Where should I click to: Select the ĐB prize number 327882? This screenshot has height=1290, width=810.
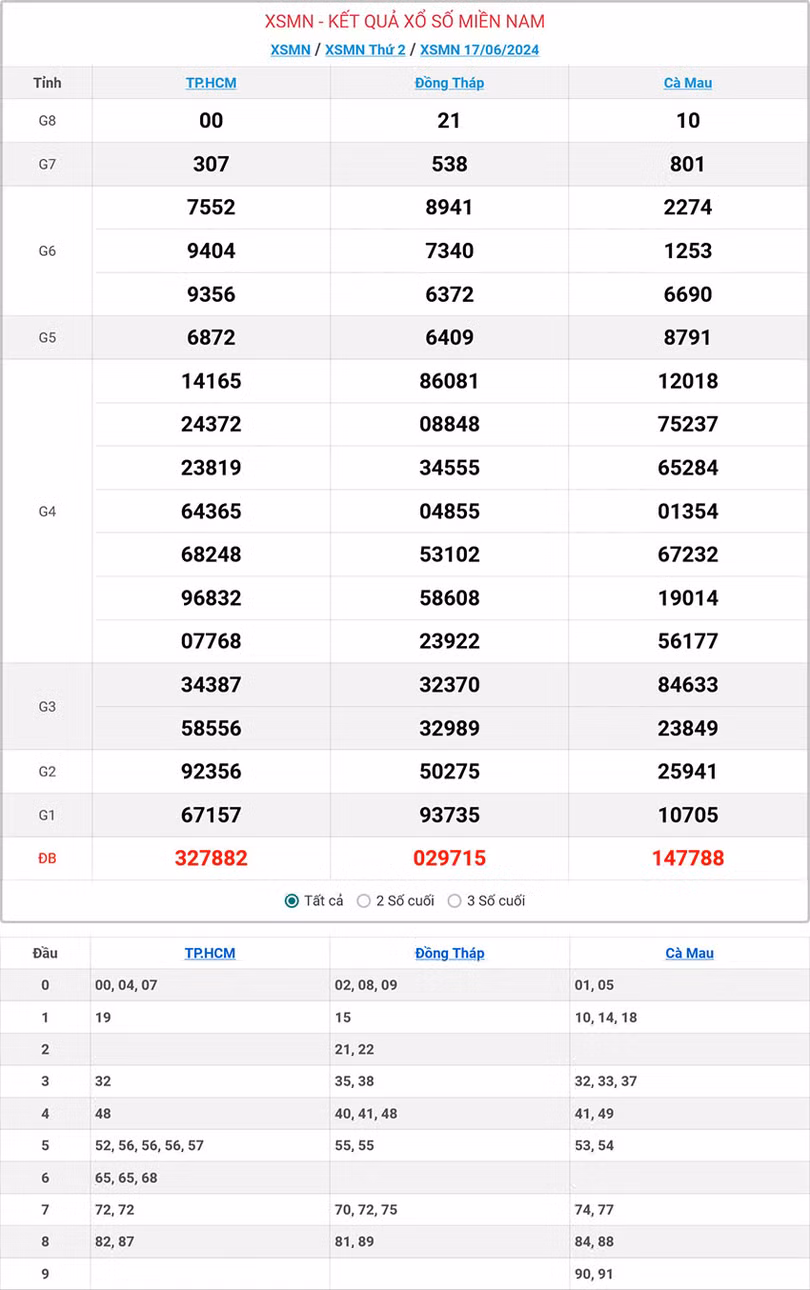click(x=210, y=858)
